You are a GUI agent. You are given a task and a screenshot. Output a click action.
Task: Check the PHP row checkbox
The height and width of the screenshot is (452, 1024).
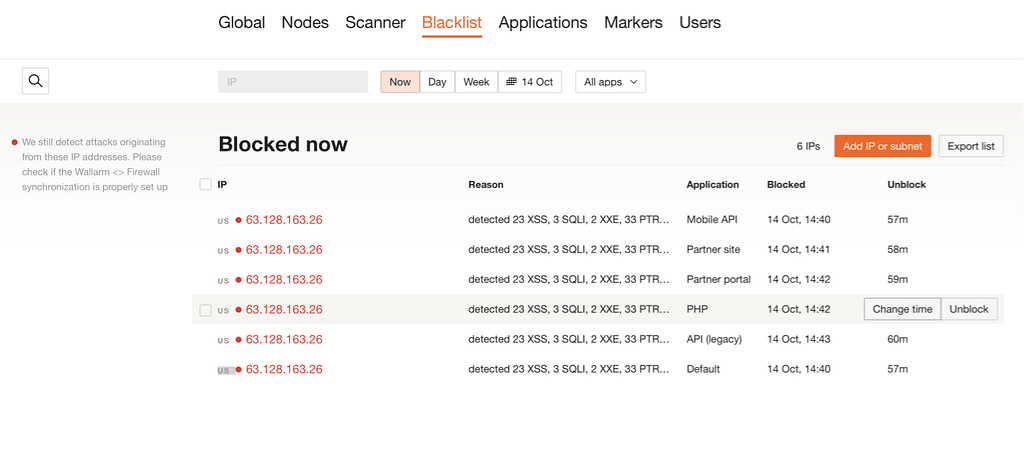206,310
